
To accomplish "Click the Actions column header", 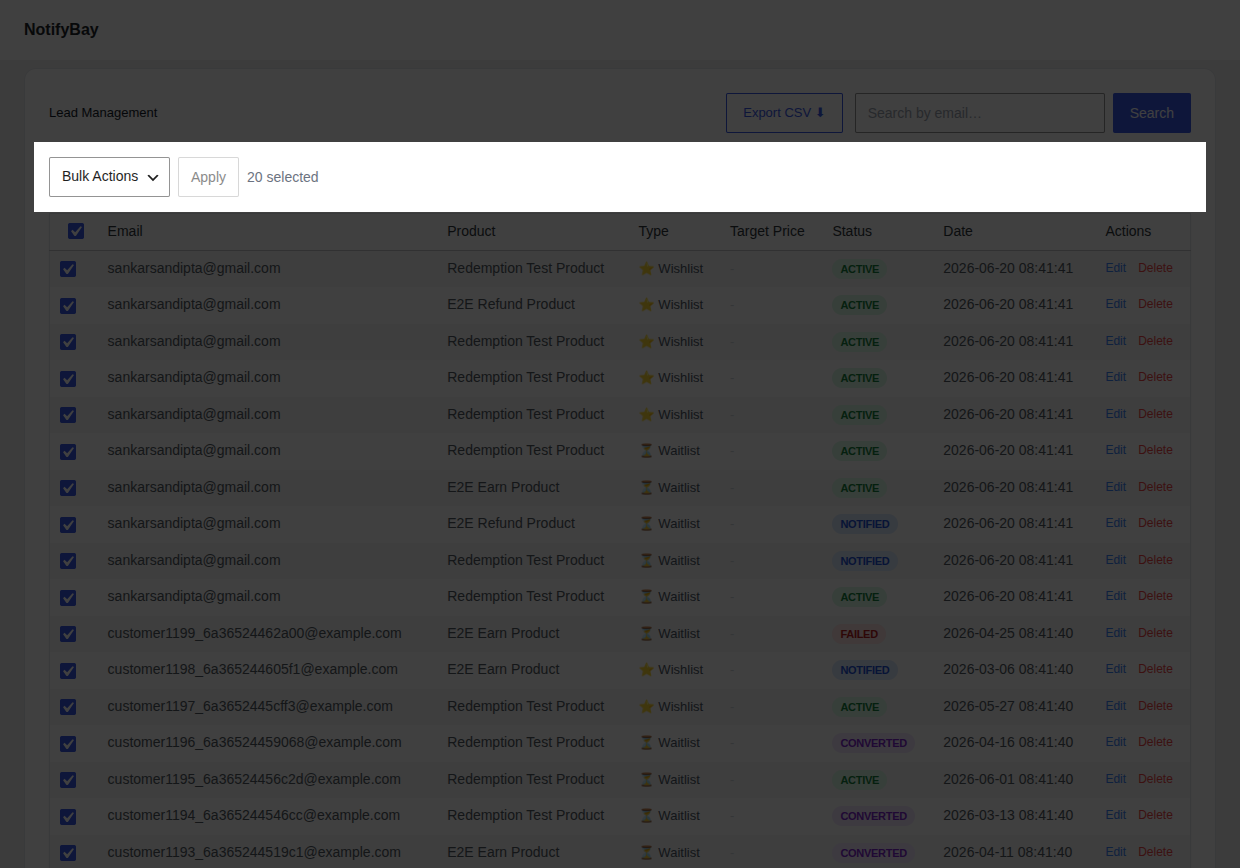I will [1128, 231].
